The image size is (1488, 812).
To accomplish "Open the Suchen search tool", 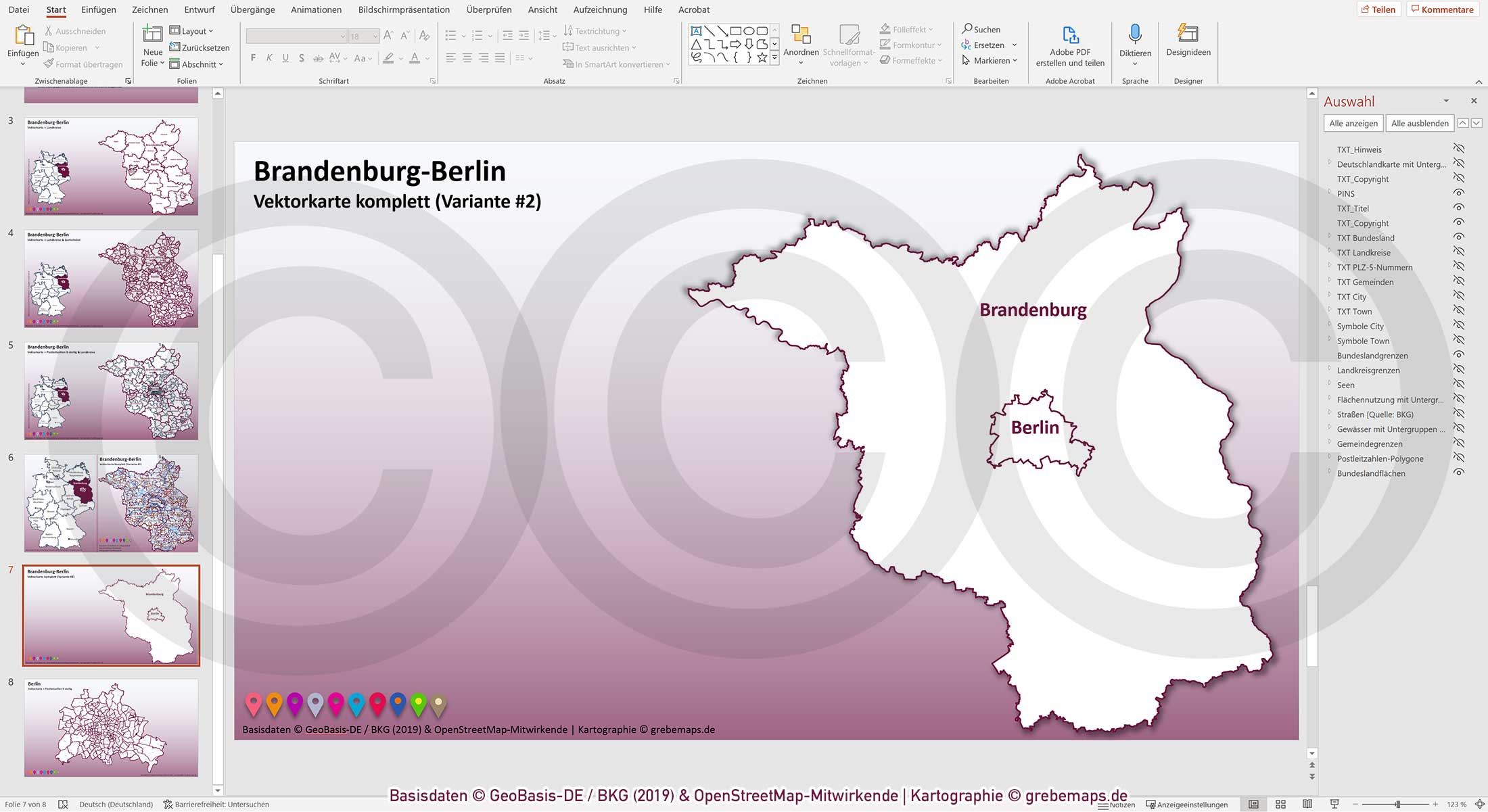I will click(982, 29).
